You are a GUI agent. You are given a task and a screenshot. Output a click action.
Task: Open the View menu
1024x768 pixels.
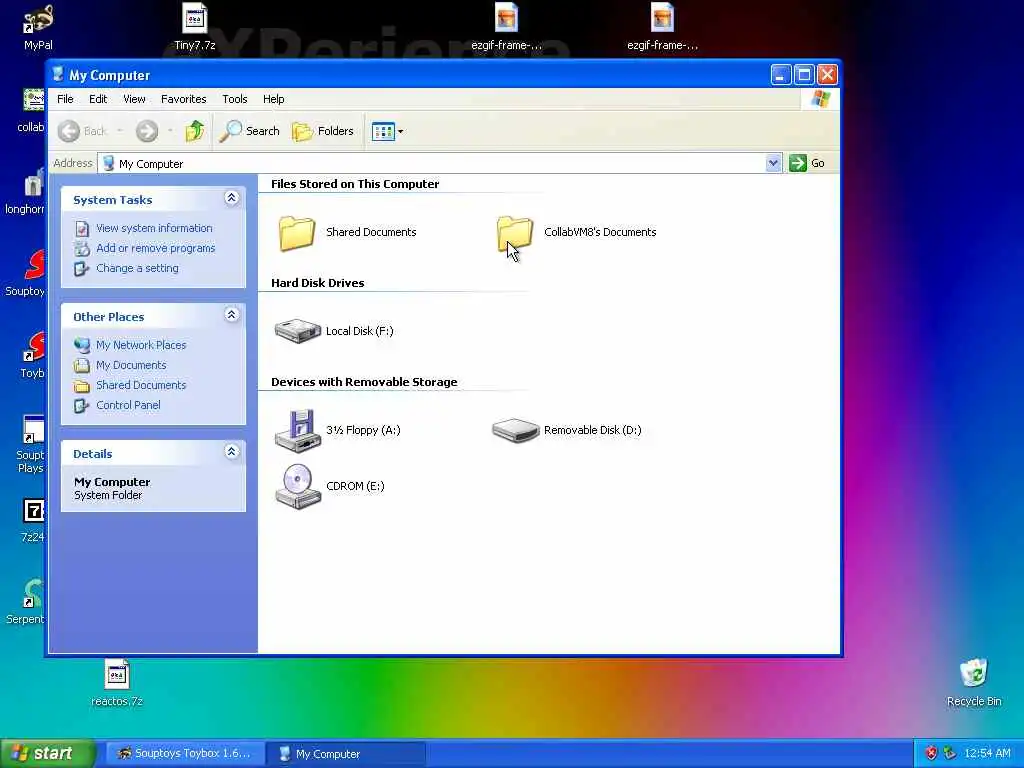134,99
